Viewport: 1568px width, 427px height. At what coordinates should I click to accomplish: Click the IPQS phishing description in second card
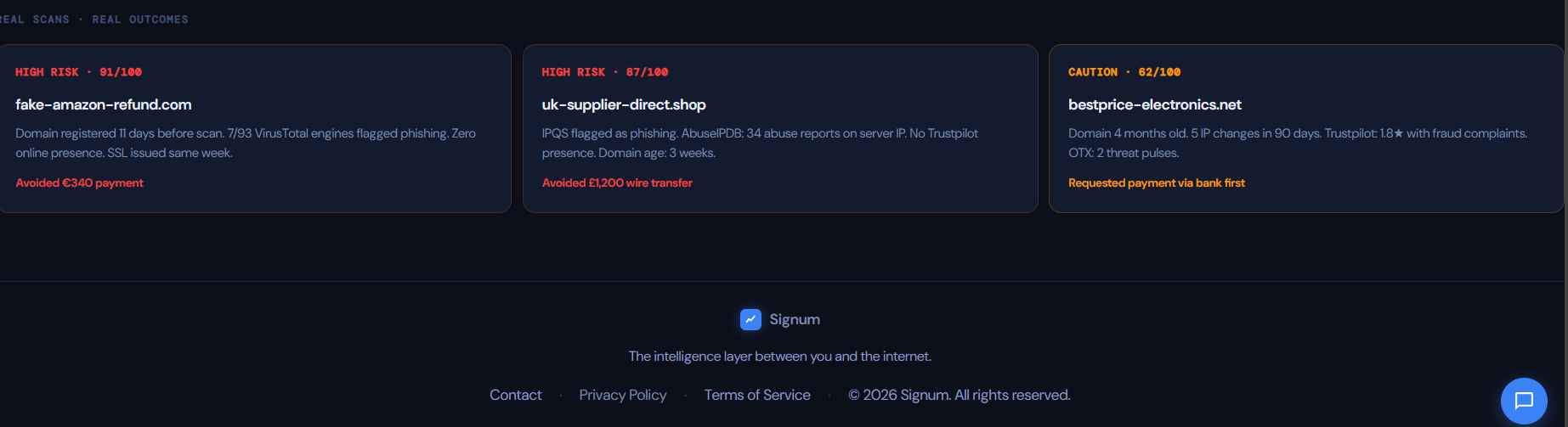(759, 143)
